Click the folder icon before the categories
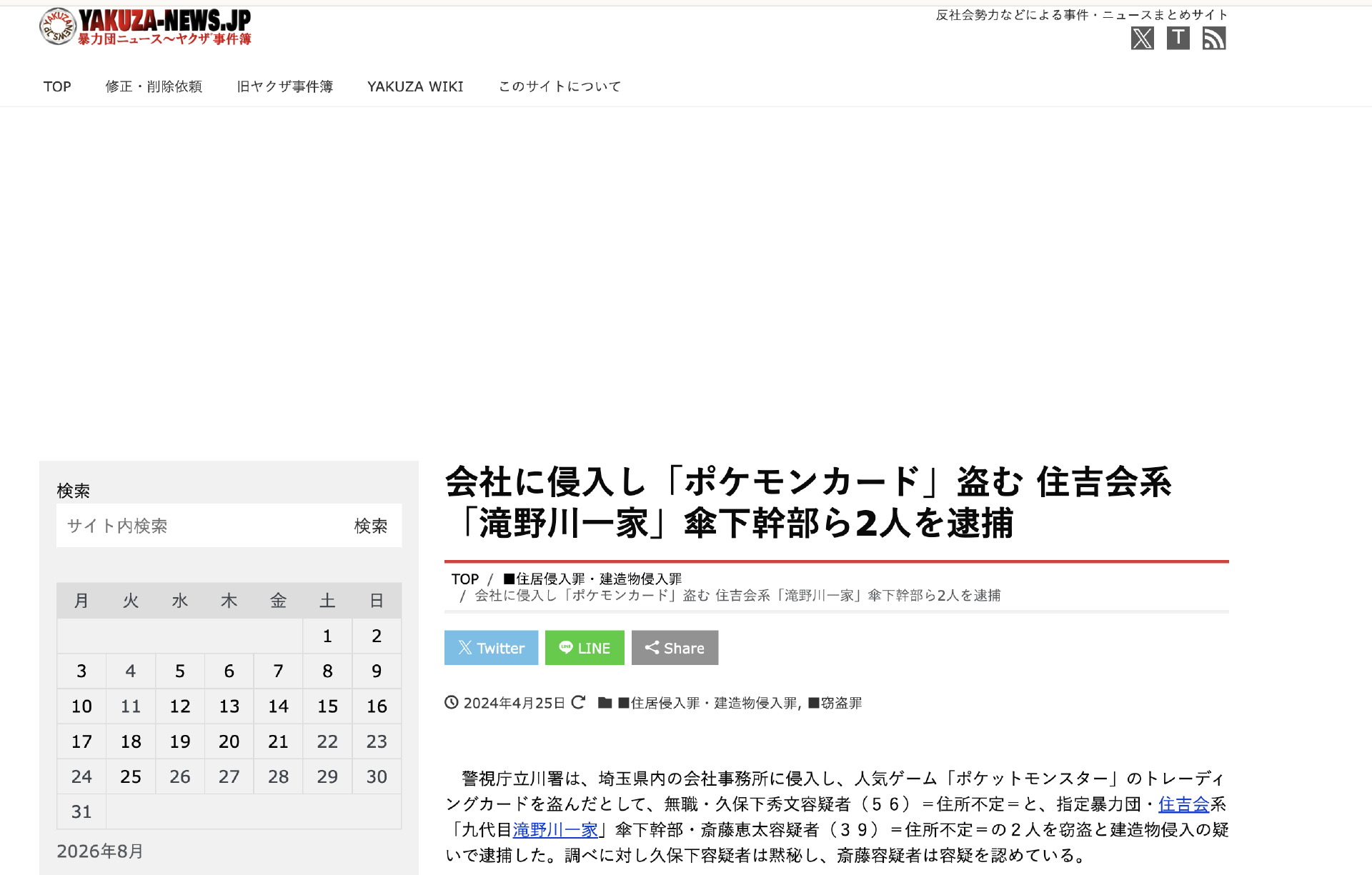 click(x=605, y=703)
